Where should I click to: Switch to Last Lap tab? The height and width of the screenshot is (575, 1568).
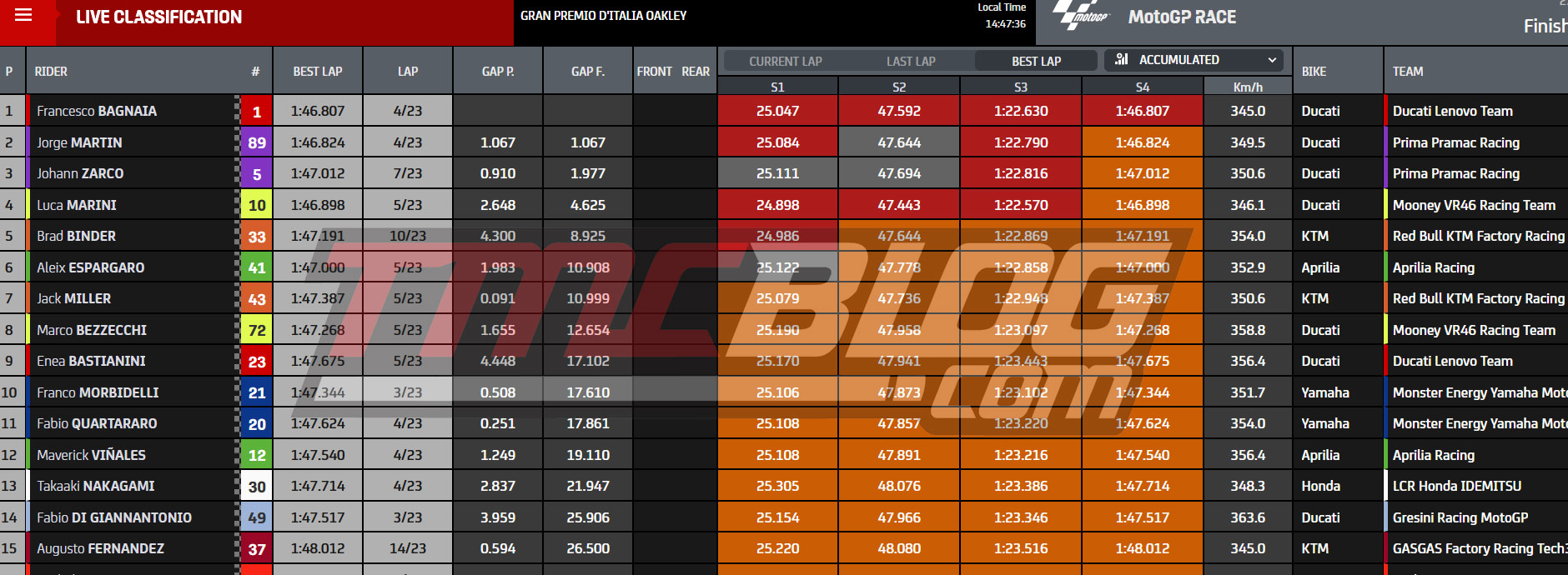[x=911, y=61]
